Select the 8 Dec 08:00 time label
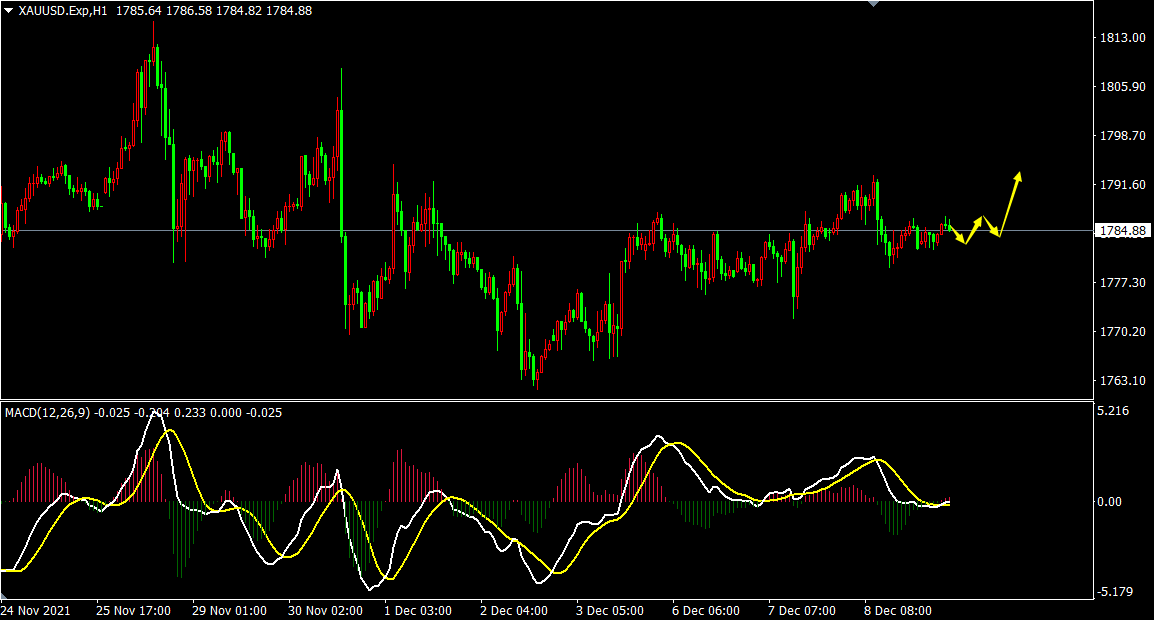This screenshot has width=1154, height=620. click(898, 610)
